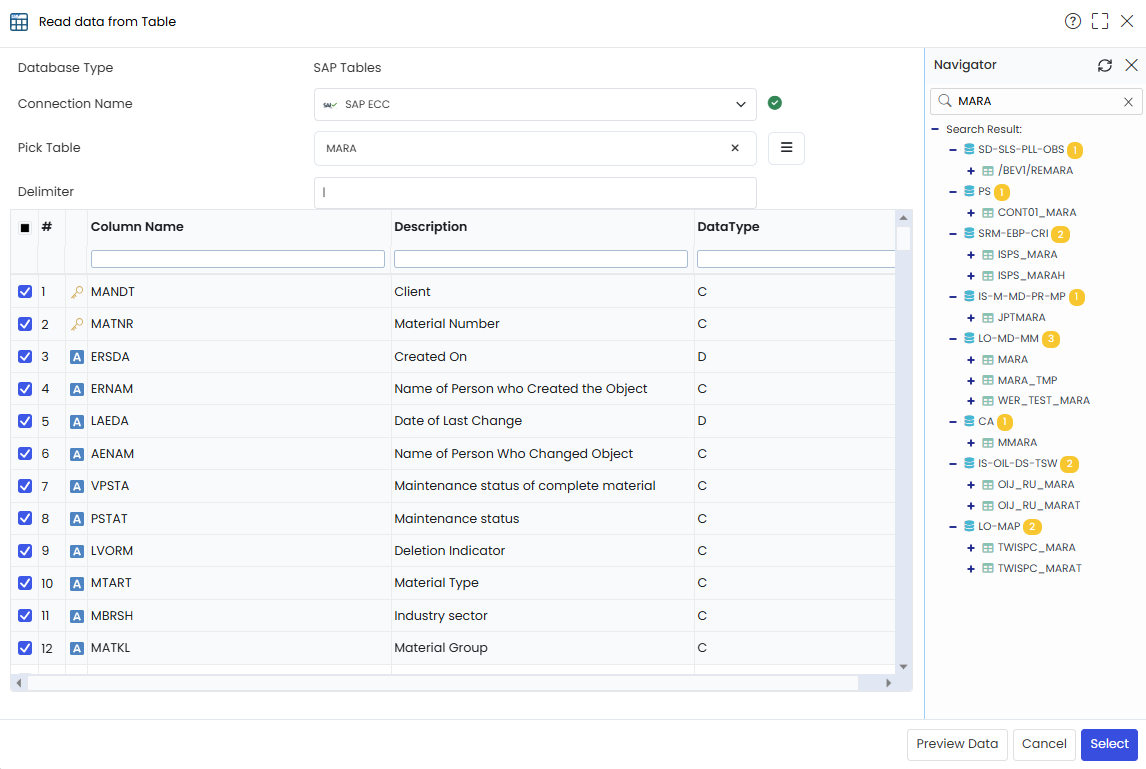The width and height of the screenshot is (1146, 769).
Task: Refresh the Navigator panel
Action: pyautogui.click(x=1104, y=65)
